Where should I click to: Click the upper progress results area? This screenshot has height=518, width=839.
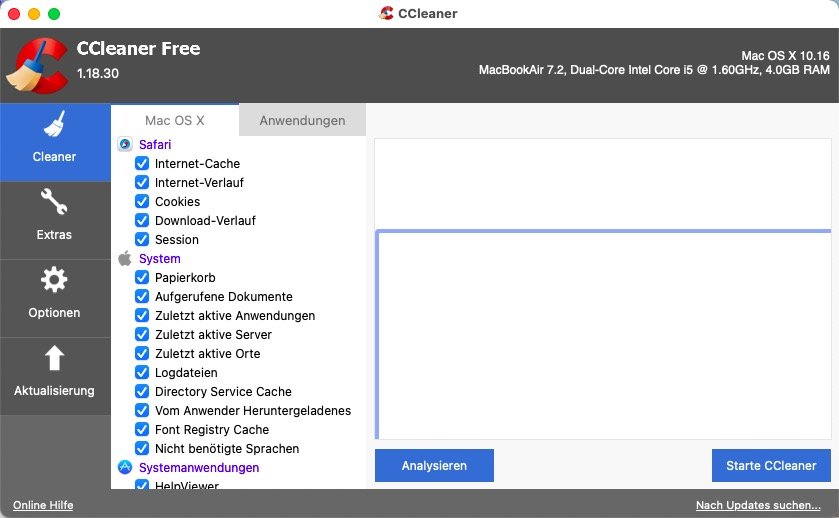click(x=603, y=184)
